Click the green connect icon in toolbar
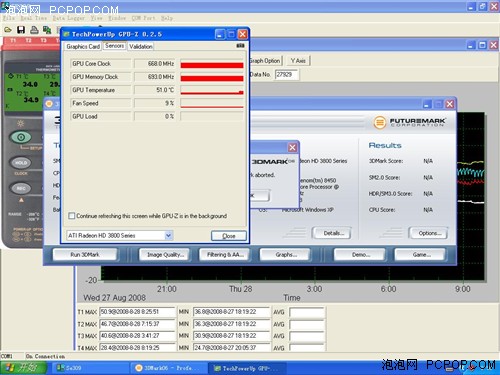This screenshot has height=375, width=500. pyautogui.click(x=47, y=30)
